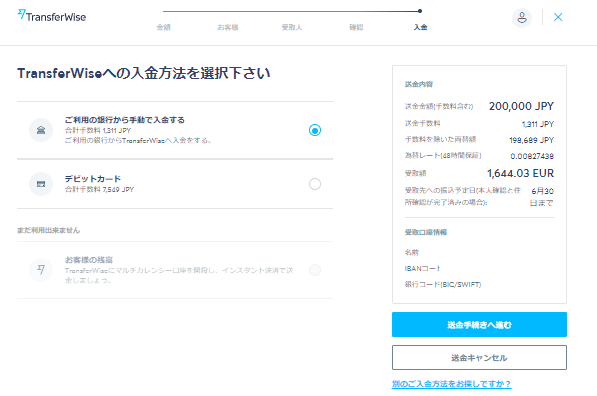Screen dimensions: 597x396
Task: Click the progress bar end marker
Action: coord(420,11)
